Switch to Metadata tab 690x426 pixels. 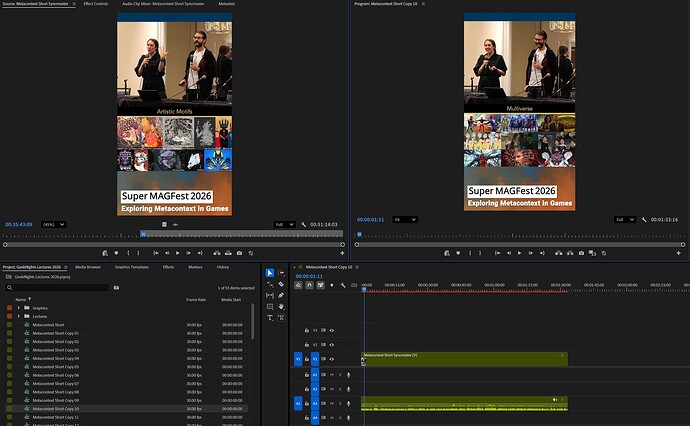[226, 4]
